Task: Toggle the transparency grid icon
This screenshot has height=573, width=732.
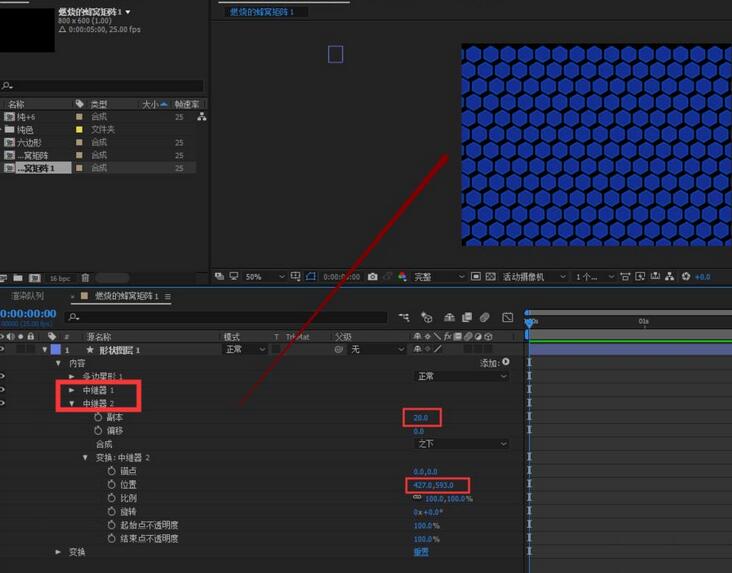Action: pos(491,276)
